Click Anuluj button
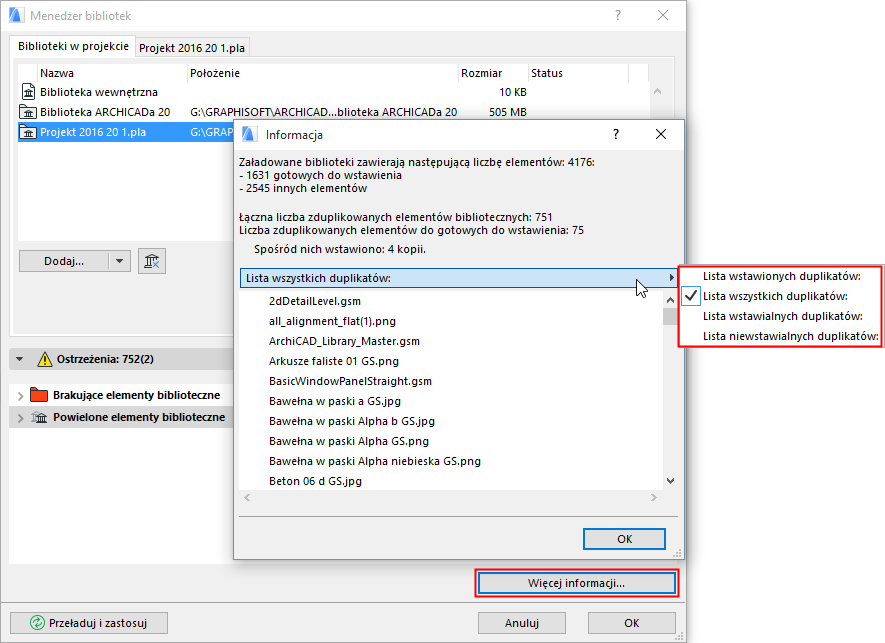Screen dimensions: 885x643 pyautogui.click(x=522, y=623)
